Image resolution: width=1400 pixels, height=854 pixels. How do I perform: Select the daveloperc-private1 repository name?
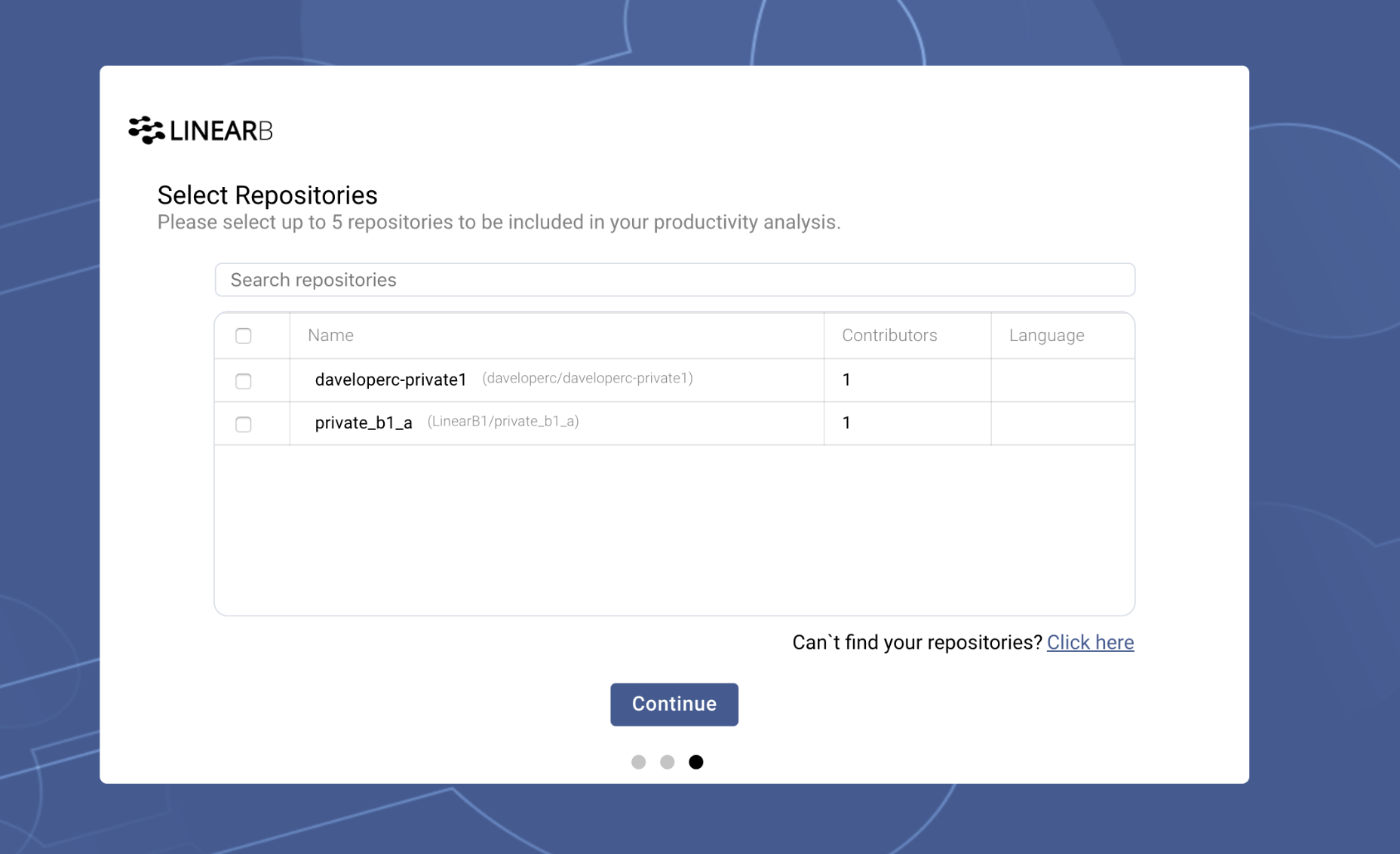coord(391,380)
